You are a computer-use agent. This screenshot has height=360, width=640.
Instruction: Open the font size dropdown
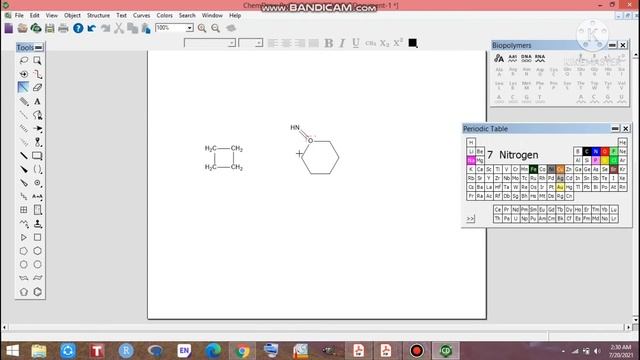(259, 43)
